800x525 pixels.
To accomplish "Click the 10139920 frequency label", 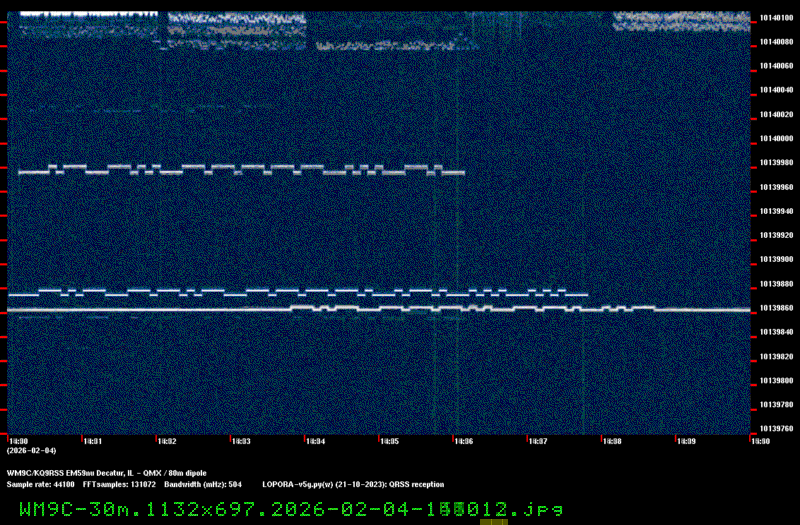I will pos(776,235).
